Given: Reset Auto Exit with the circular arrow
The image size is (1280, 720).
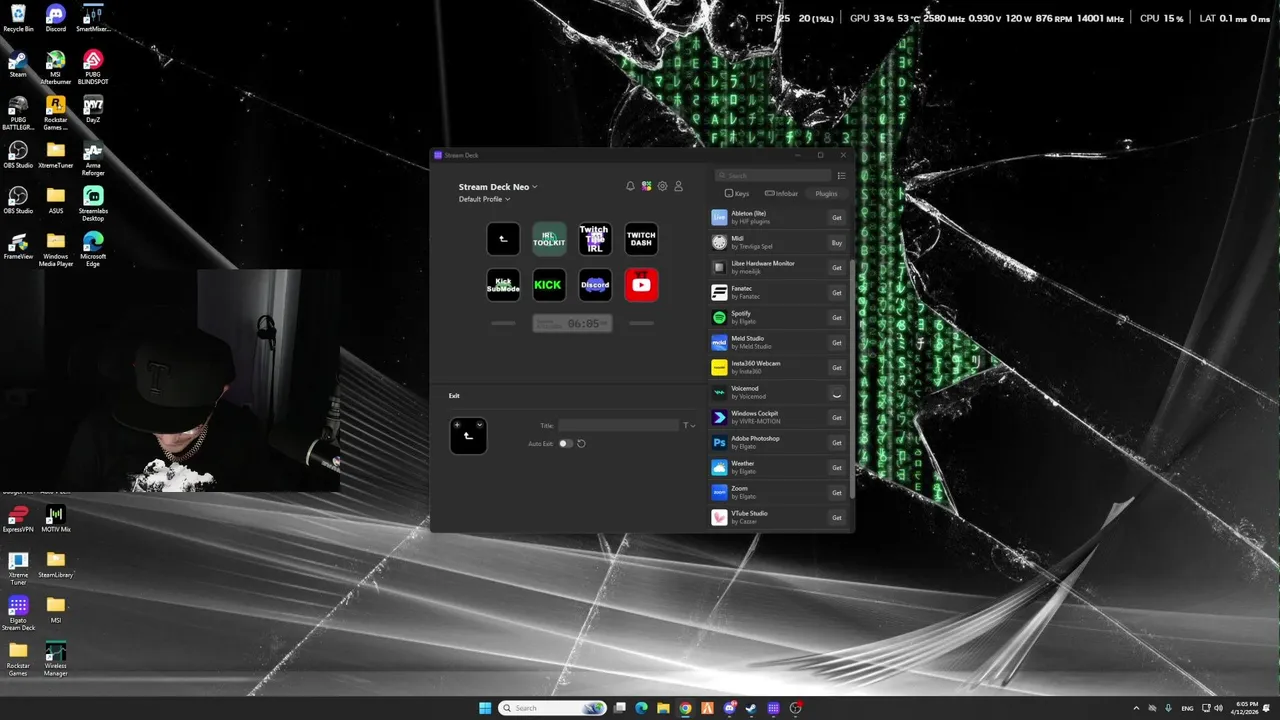Looking at the screenshot, I should 581,443.
